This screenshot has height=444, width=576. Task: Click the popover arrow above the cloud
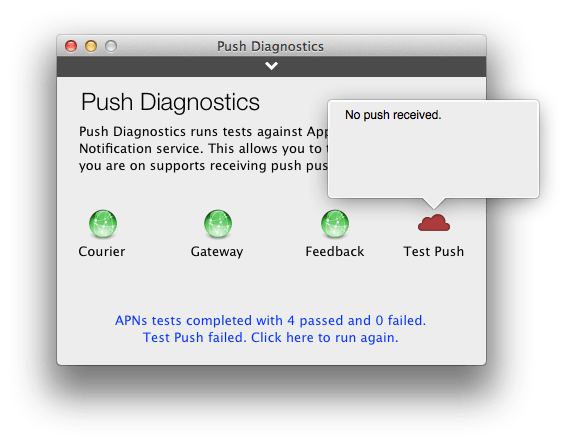point(434,203)
